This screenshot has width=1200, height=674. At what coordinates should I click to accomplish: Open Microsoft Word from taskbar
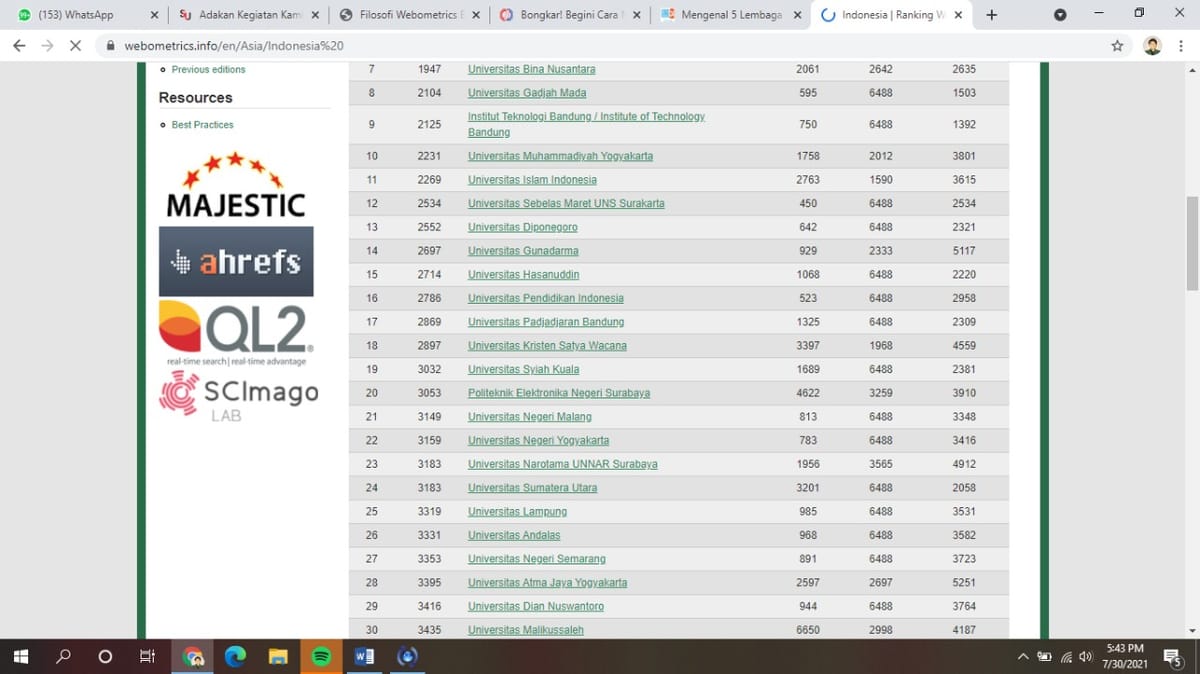(364, 657)
